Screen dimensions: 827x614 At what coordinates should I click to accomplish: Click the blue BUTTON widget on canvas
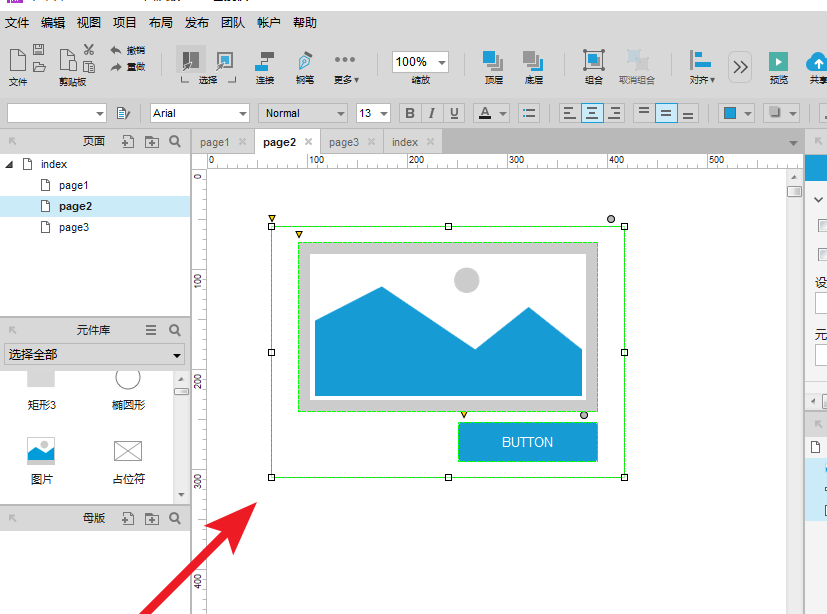(527, 442)
